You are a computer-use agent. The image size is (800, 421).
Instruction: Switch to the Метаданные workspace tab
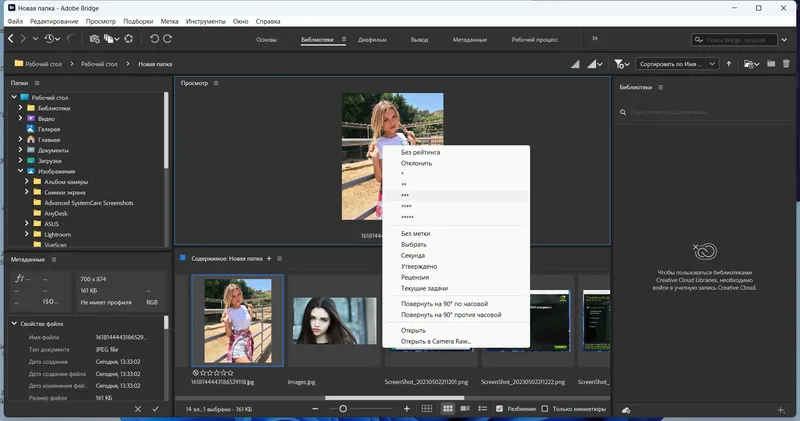pos(469,39)
